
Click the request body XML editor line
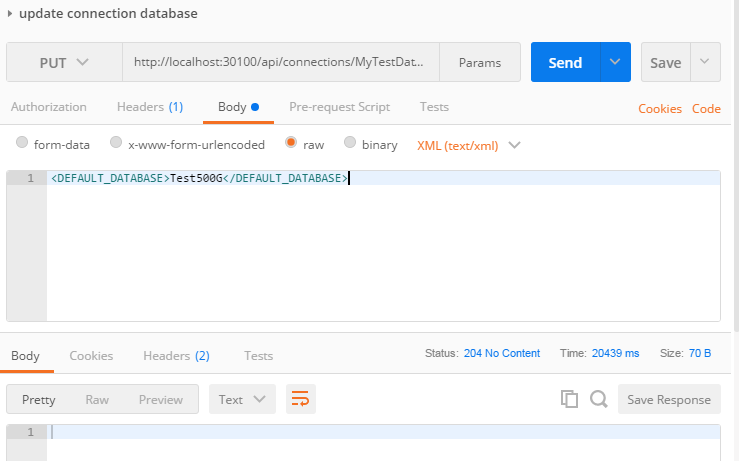click(x=383, y=178)
